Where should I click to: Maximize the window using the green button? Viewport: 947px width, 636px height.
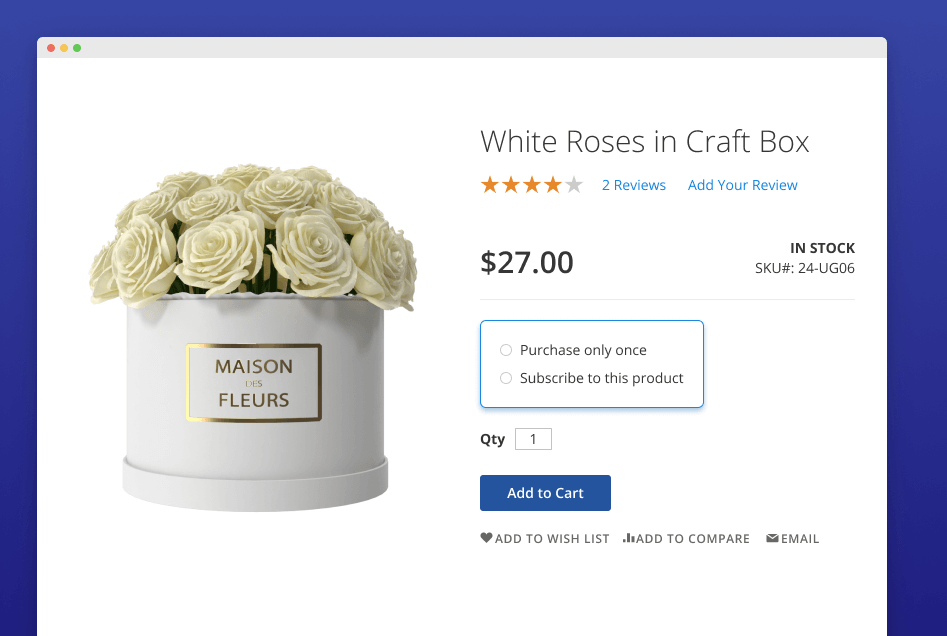77,48
